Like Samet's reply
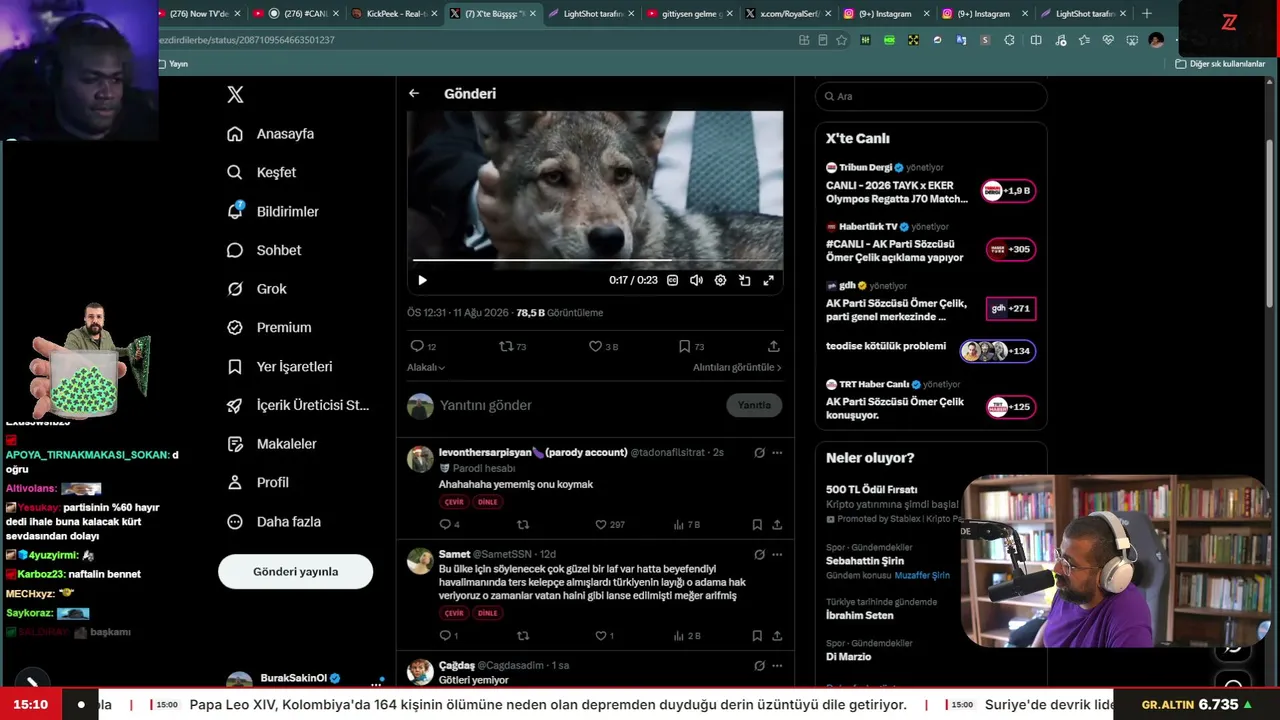 click(x=604, y=635)
